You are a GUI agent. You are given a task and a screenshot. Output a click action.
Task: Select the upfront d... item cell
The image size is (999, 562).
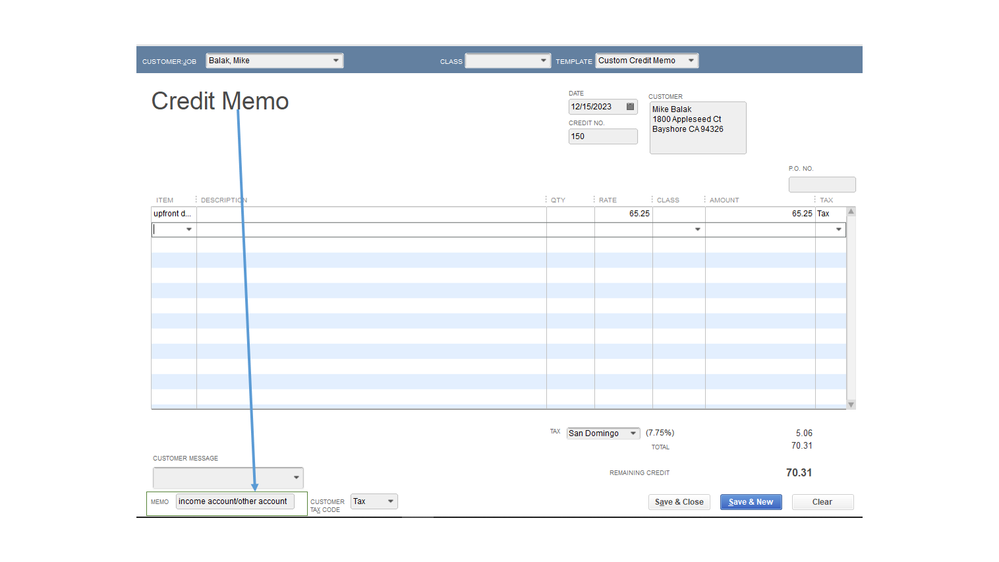point(173,214)
